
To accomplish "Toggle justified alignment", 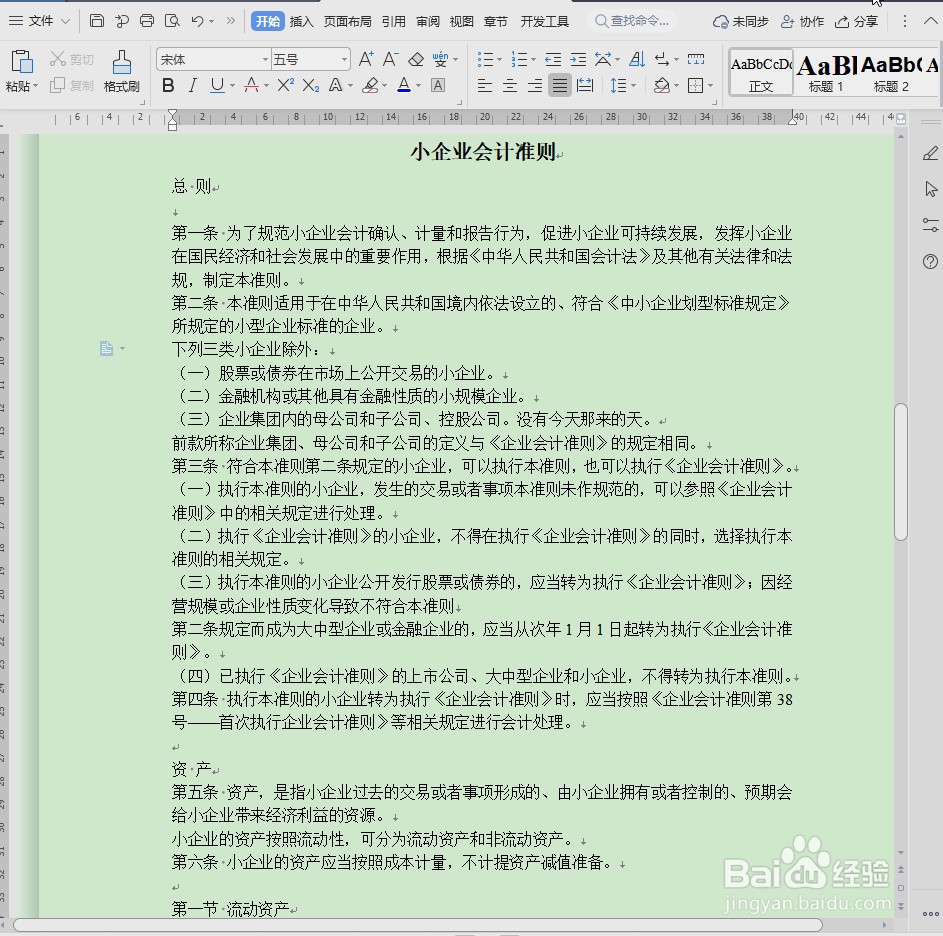I will point(559,85).
